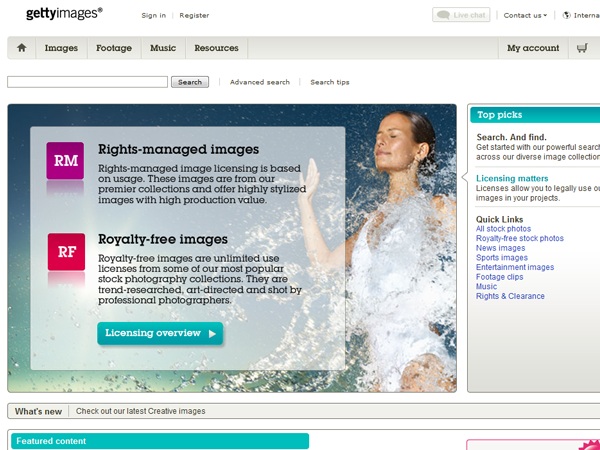
Task: Click the Featured content header
Action: pos(160,441)
